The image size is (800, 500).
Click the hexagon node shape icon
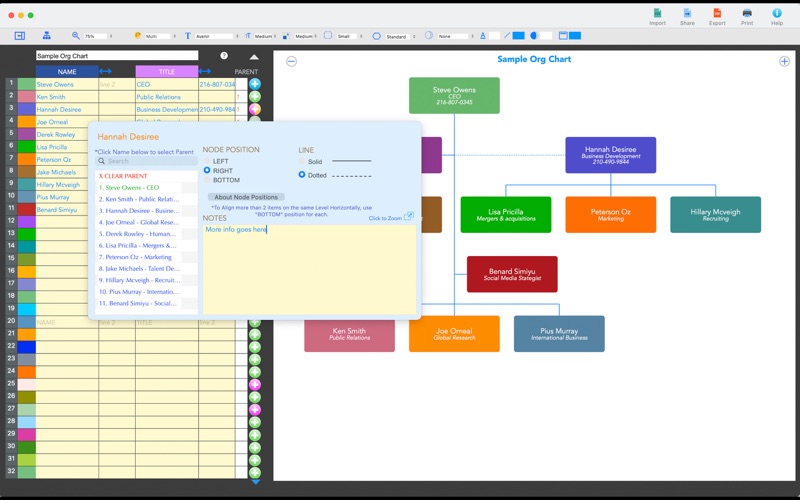tap(377, 36)
